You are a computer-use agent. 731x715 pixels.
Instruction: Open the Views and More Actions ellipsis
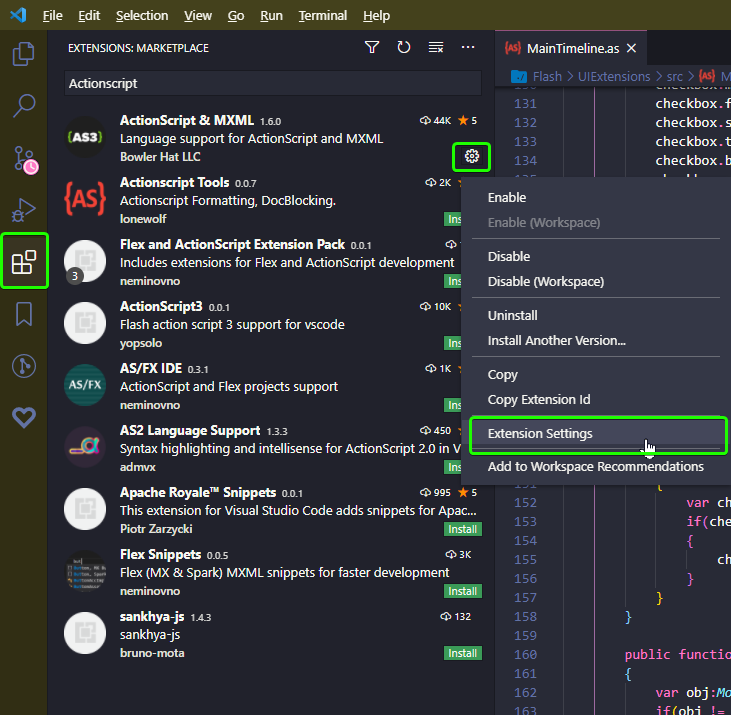point(468,48)
